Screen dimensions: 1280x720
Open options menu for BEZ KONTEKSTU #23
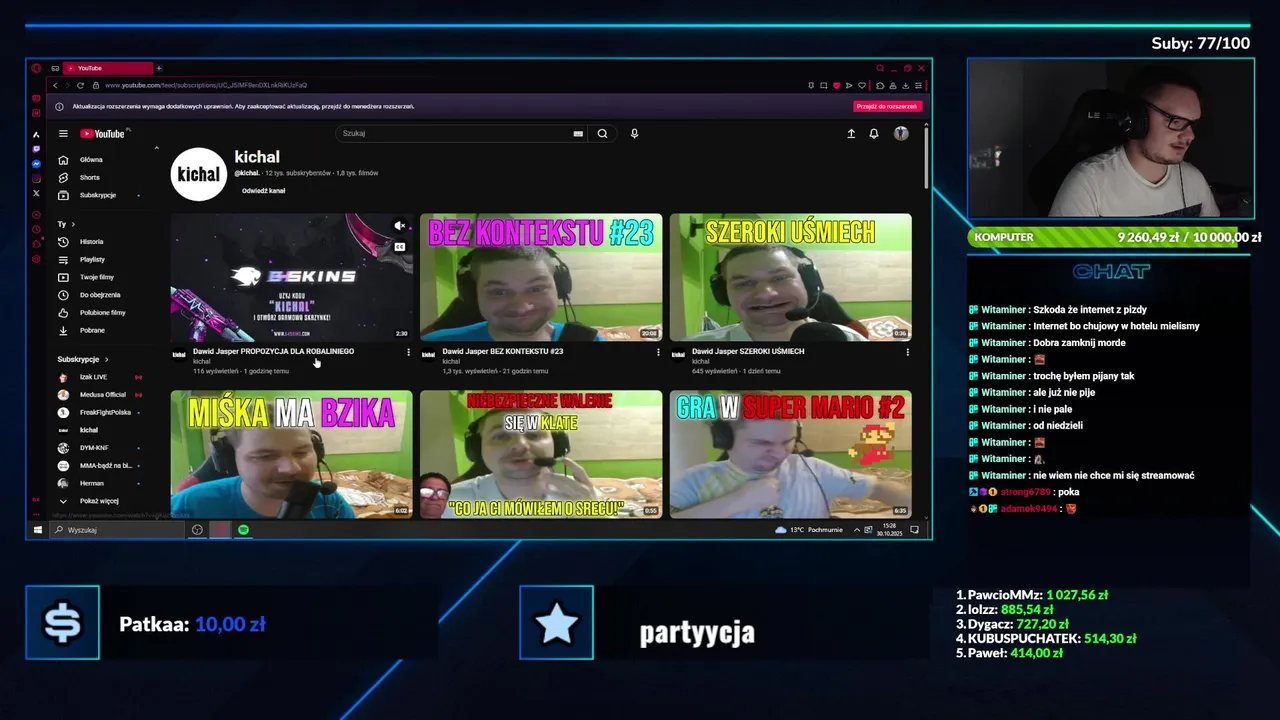[x=658, y=352]
